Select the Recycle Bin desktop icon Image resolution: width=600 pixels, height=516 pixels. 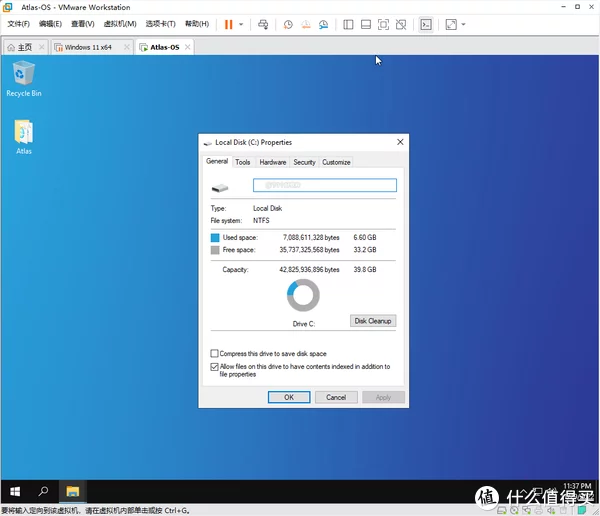[24, 79]
